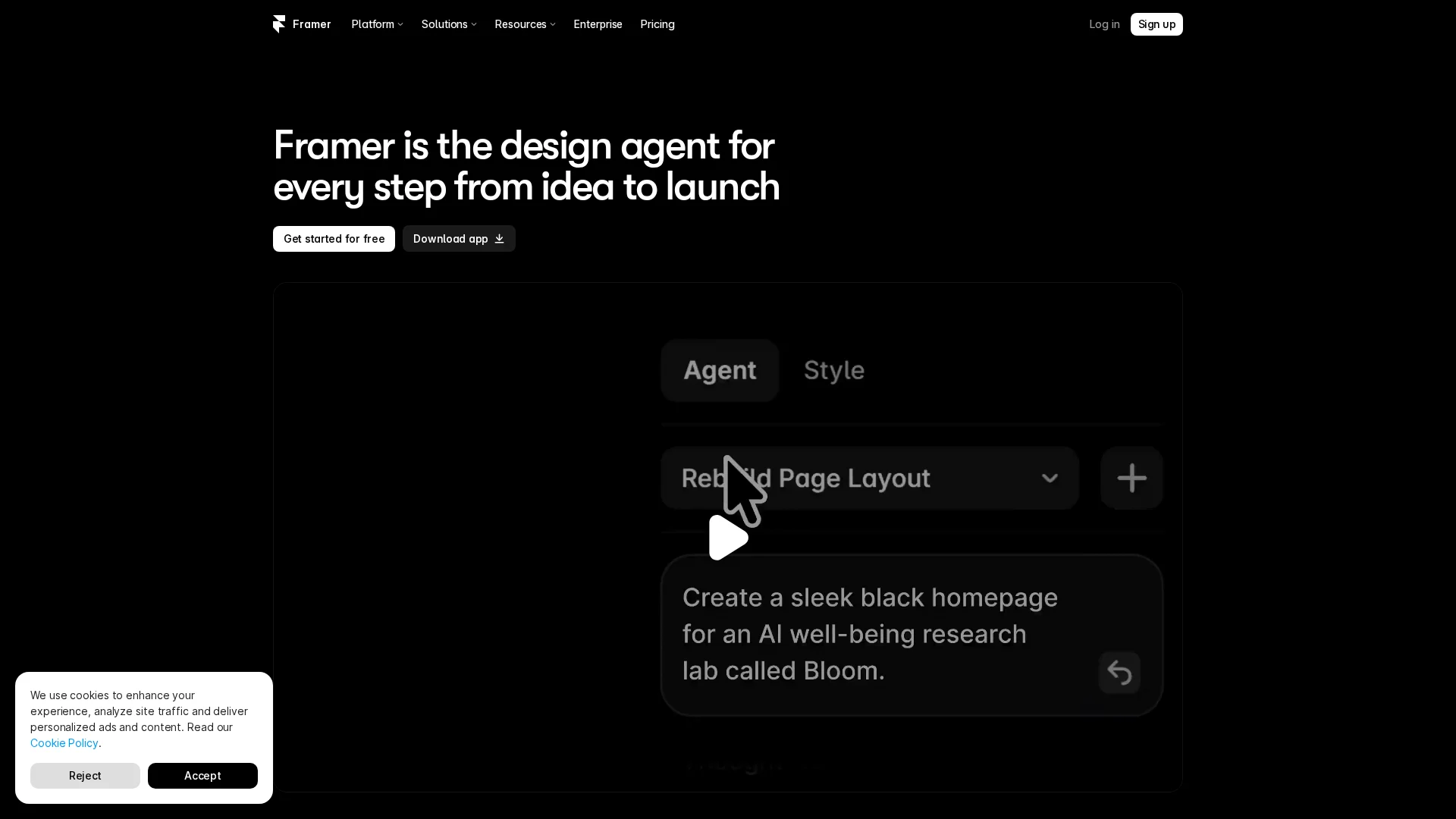Screen dimensions: 1456x819
Task: Click the return arrow icon in prompt box
Action: coord(1119,672)
